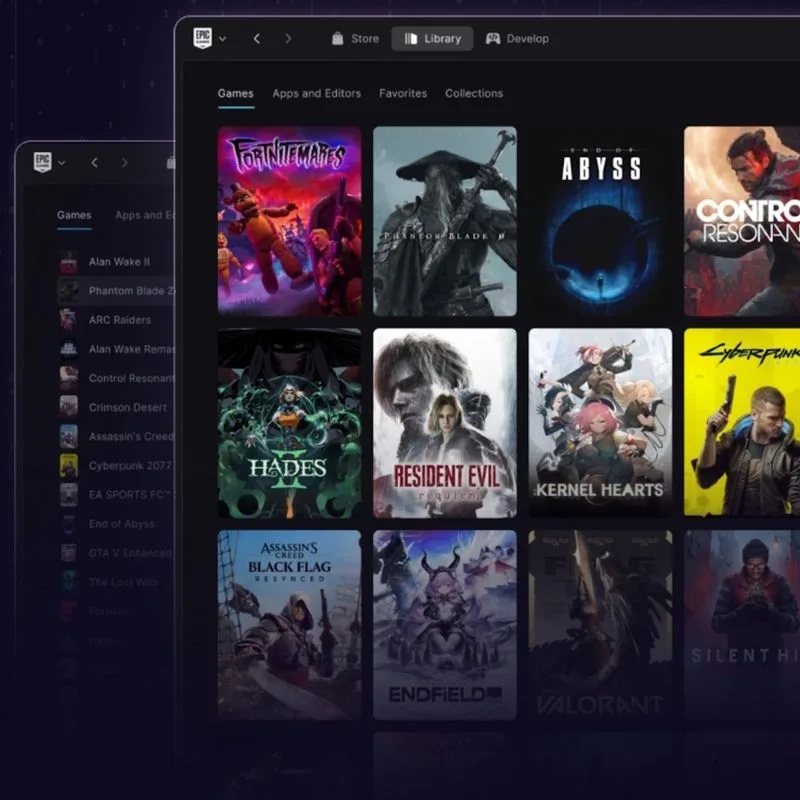Select the Valorant game tile
This screenshot has width=800, height=800.
click(x=601, y=625)
